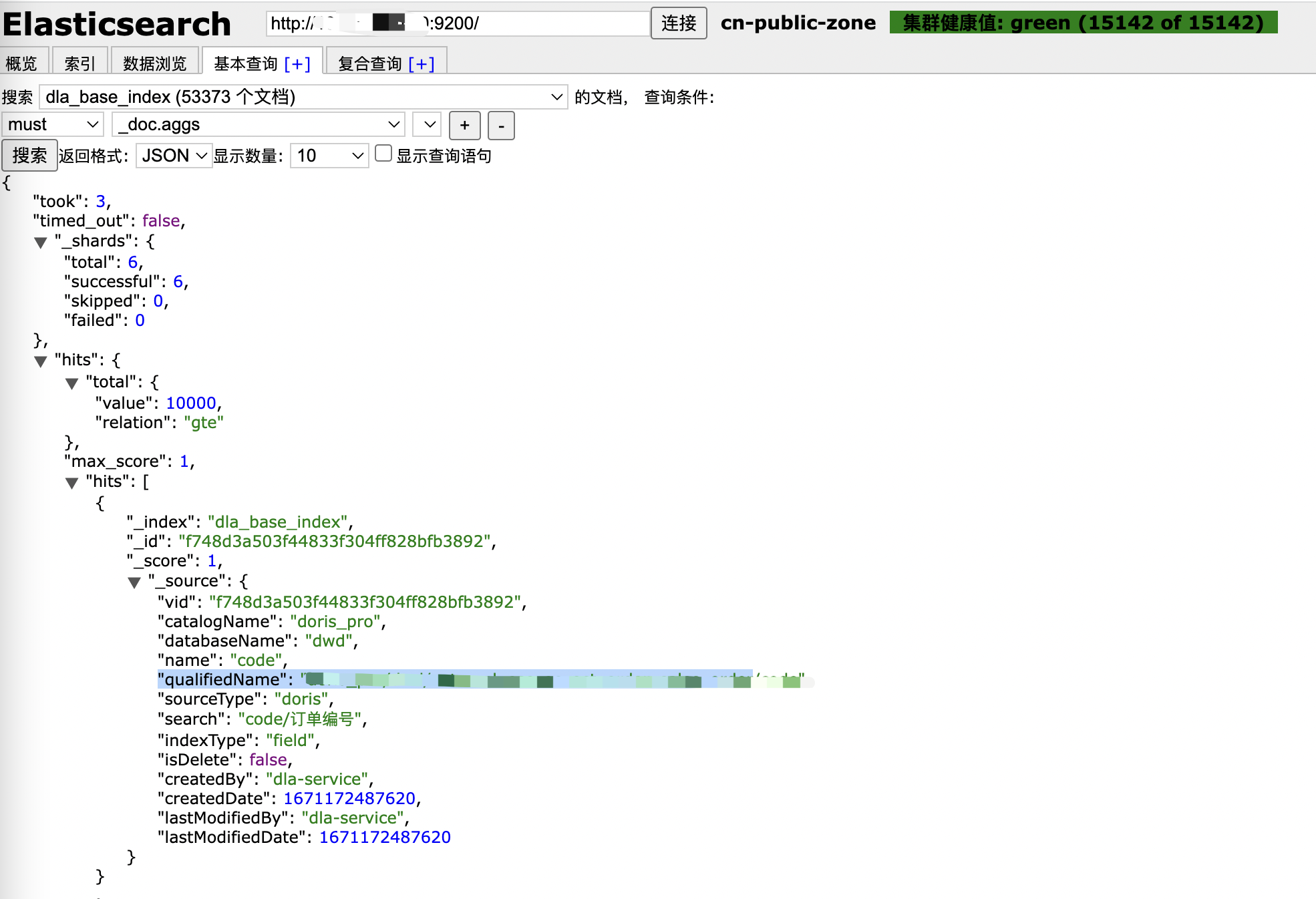Open the must condition dropdown
Image resolution: width=1316 pixels, height=899 pixels.
tap(53, 125)
